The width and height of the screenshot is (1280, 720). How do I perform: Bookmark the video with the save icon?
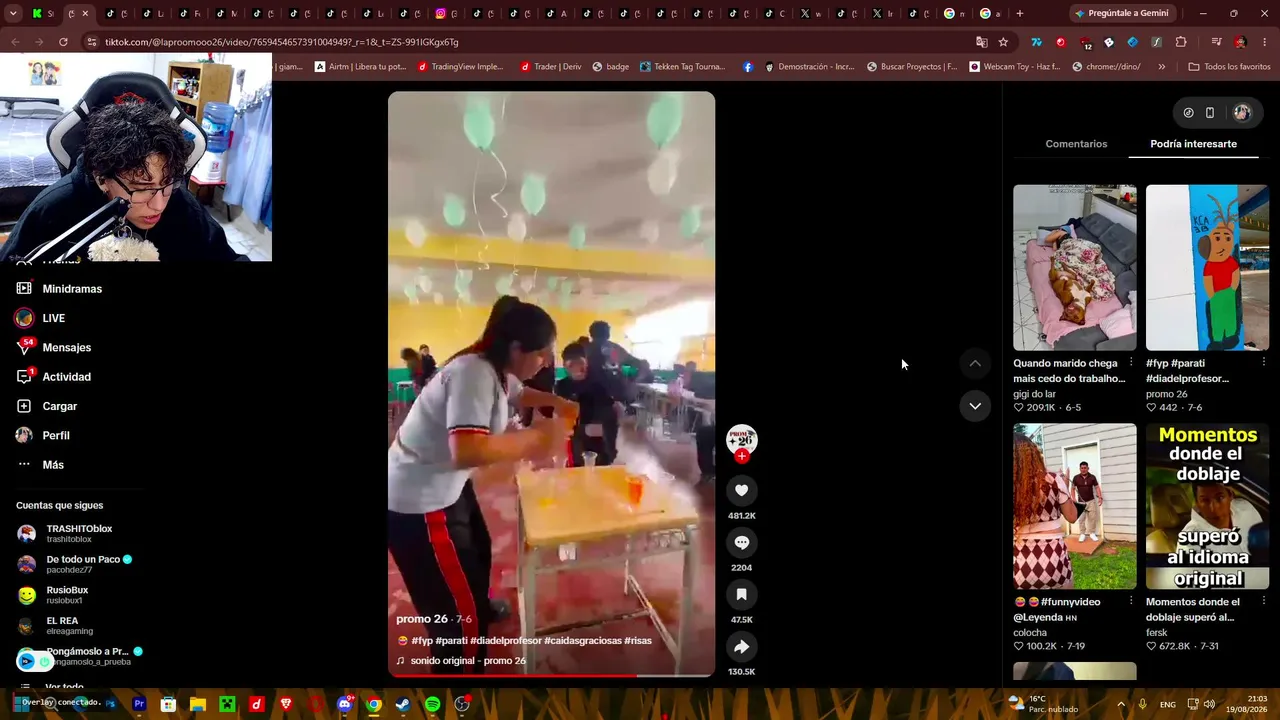coord(742,594)
